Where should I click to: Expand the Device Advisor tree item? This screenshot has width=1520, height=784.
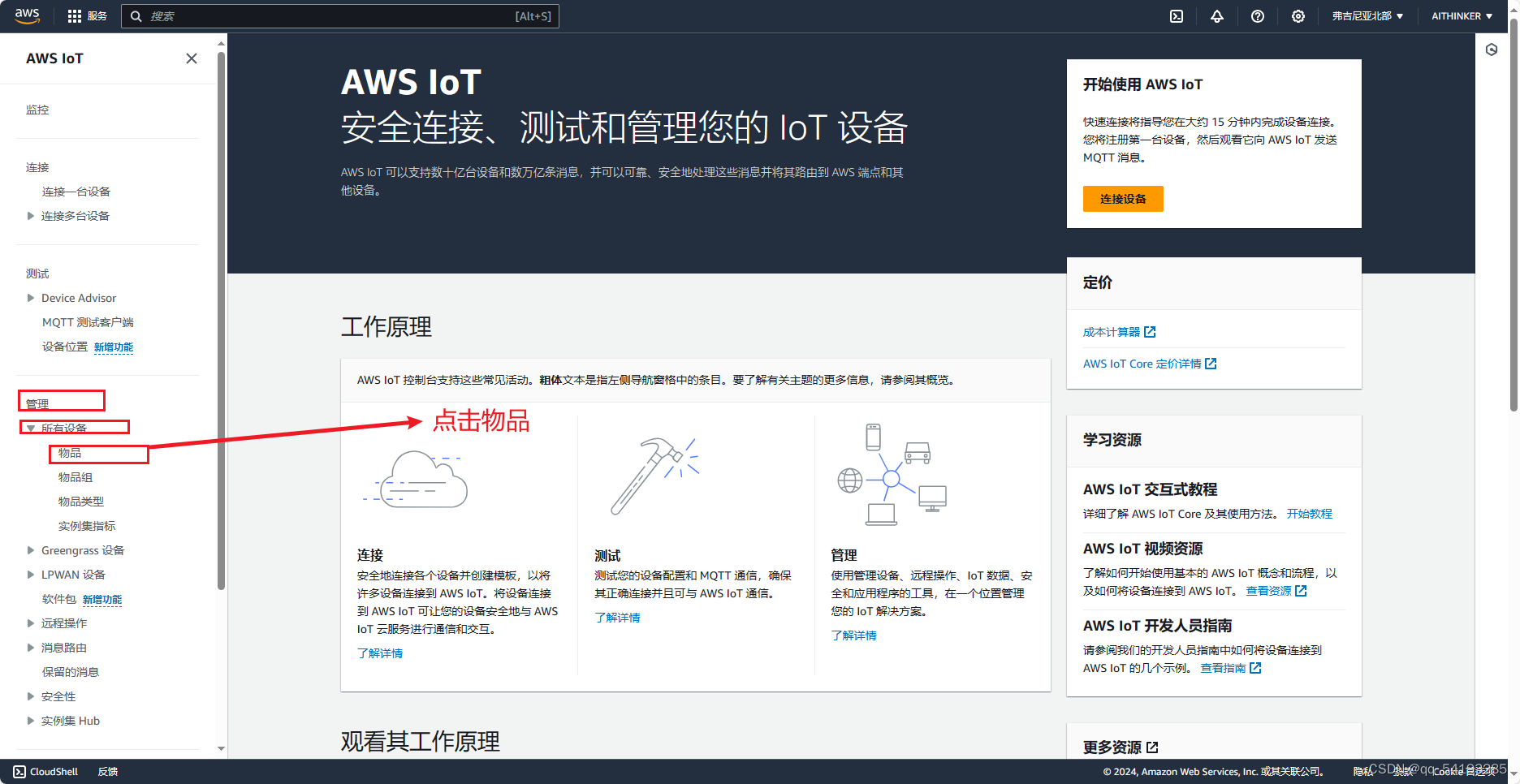click(31, 298)
